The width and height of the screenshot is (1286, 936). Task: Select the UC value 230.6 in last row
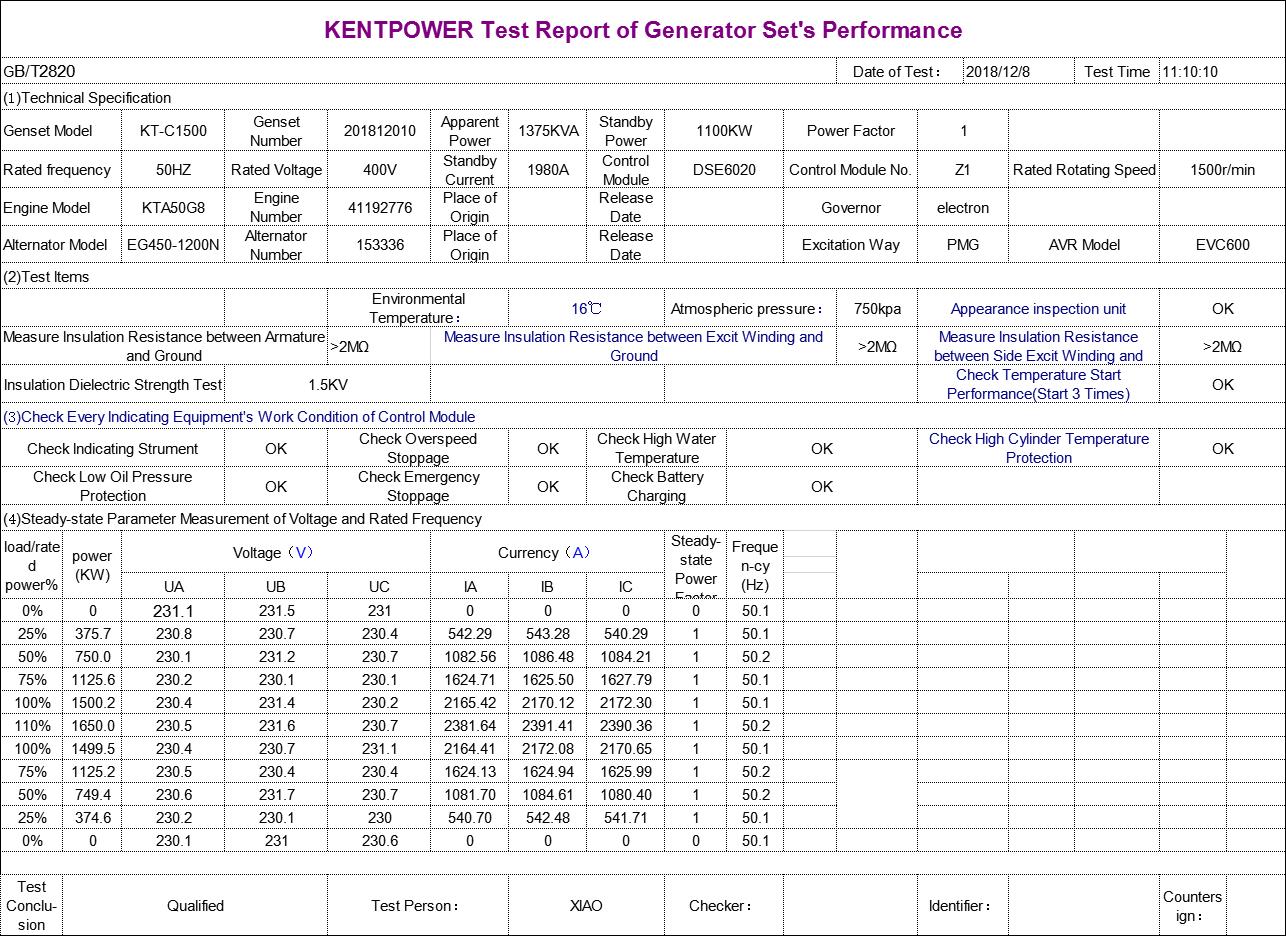(x=379, y=841)
